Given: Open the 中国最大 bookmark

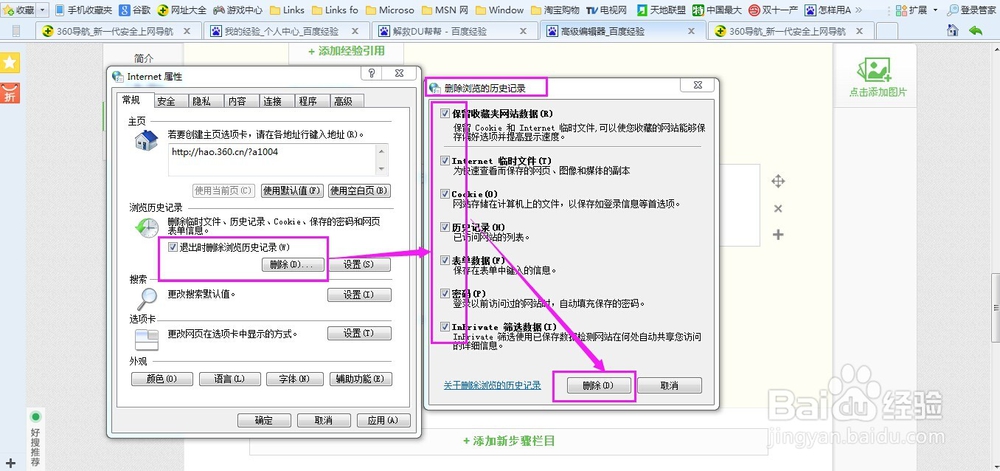Looking at the screenshot, I should click(x=717, y=10).
